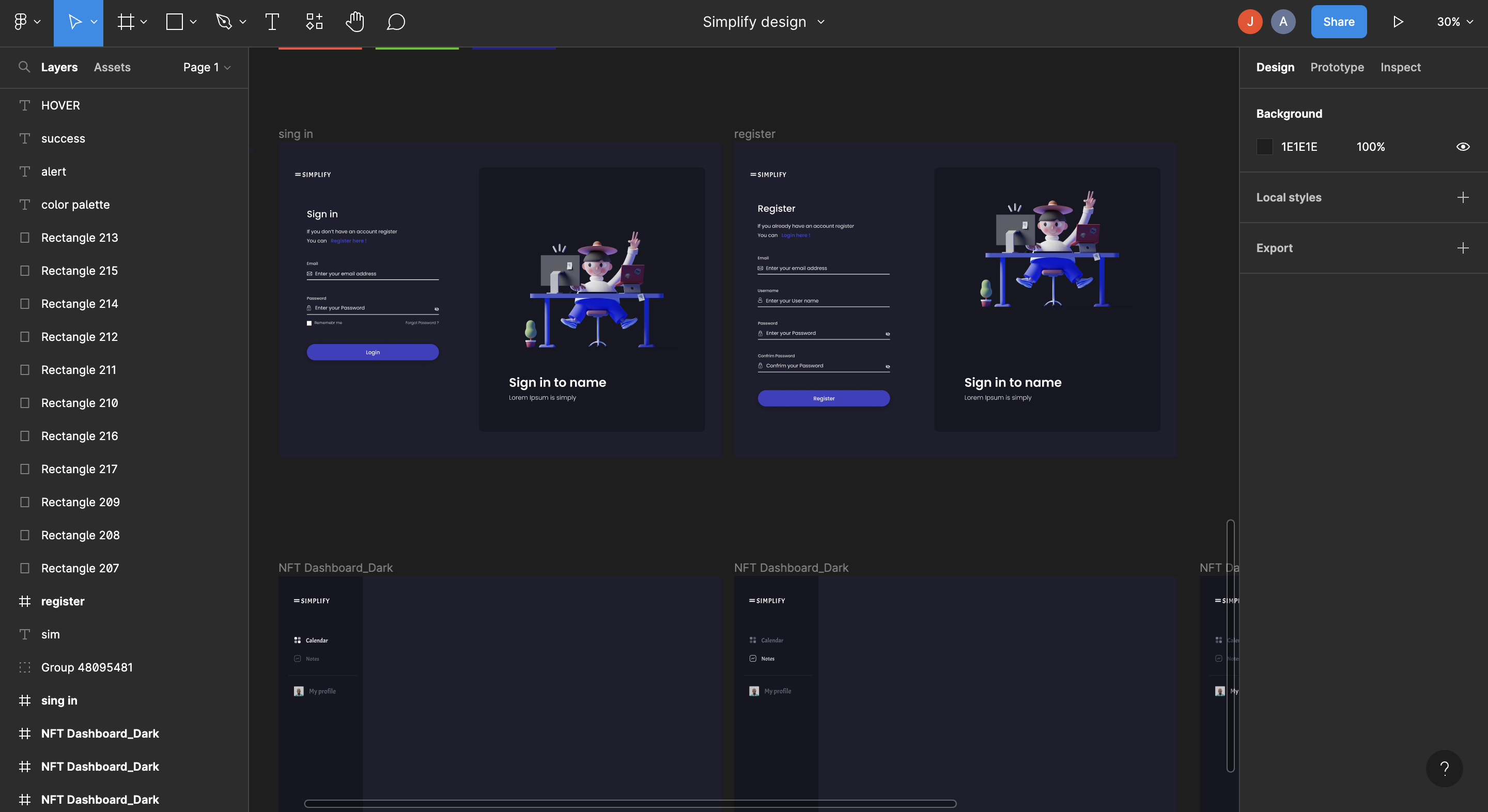
Task: Click group icon of Group 48095481
Action: [x=25, y=667]
